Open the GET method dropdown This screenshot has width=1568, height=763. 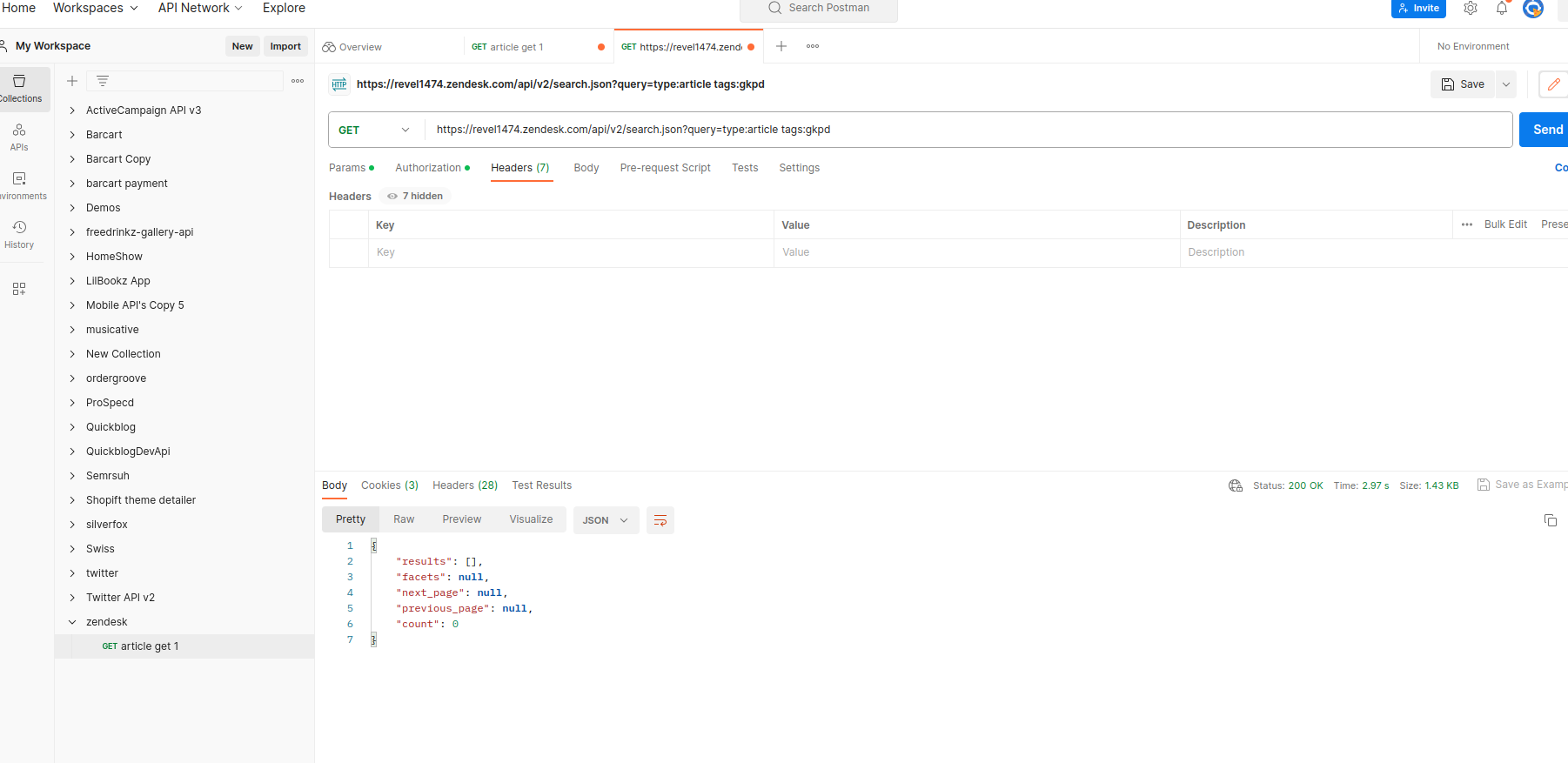coord(375,130)
